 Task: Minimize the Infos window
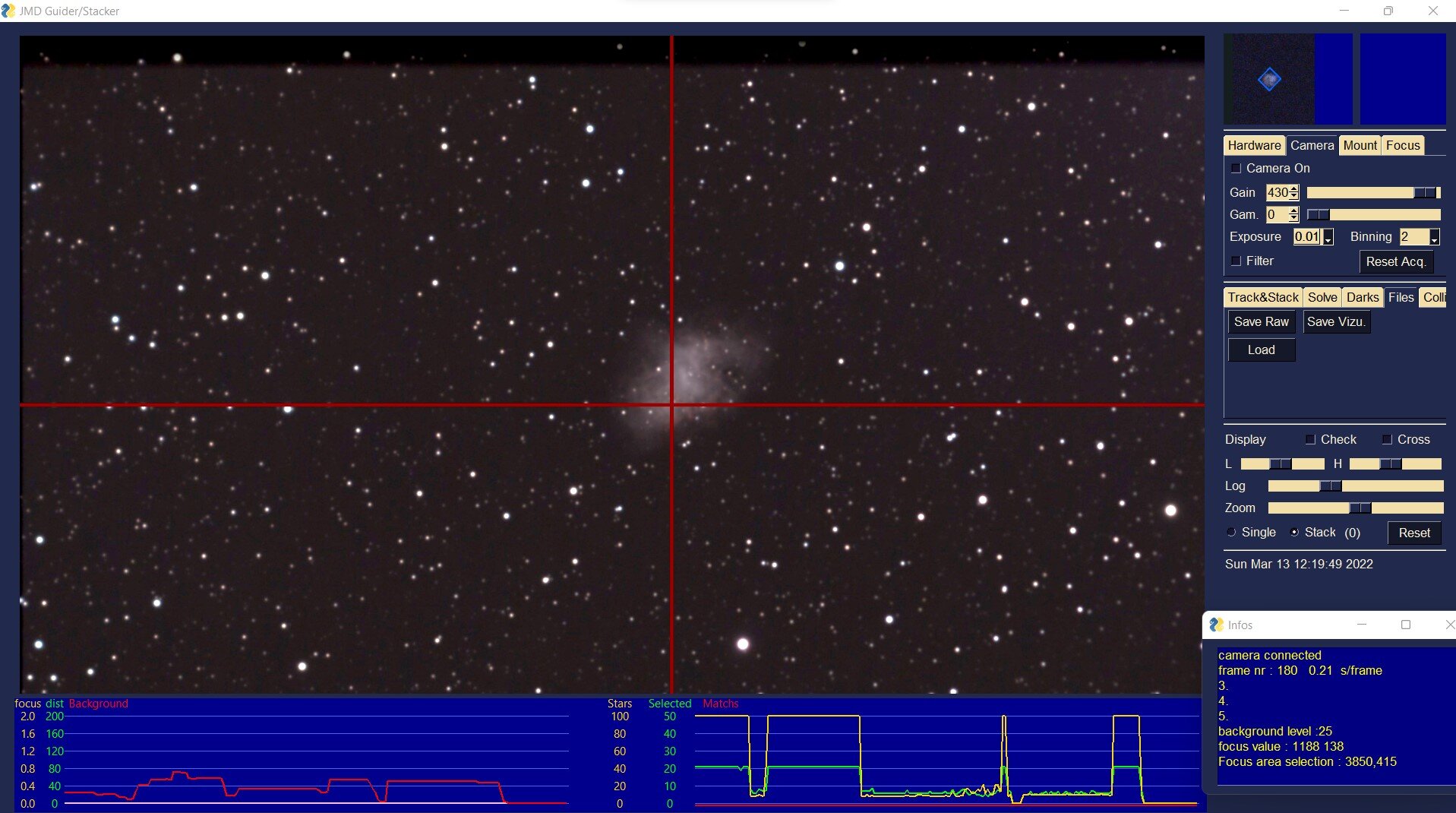[x=1361, y=625]
